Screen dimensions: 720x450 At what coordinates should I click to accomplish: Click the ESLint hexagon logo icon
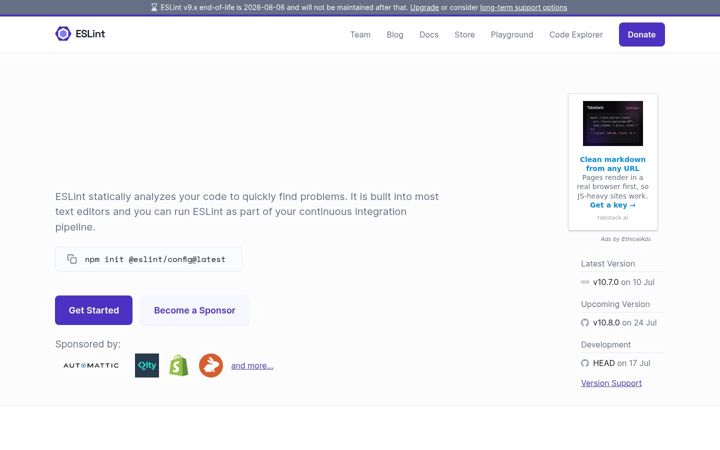[x=63, y=34]
